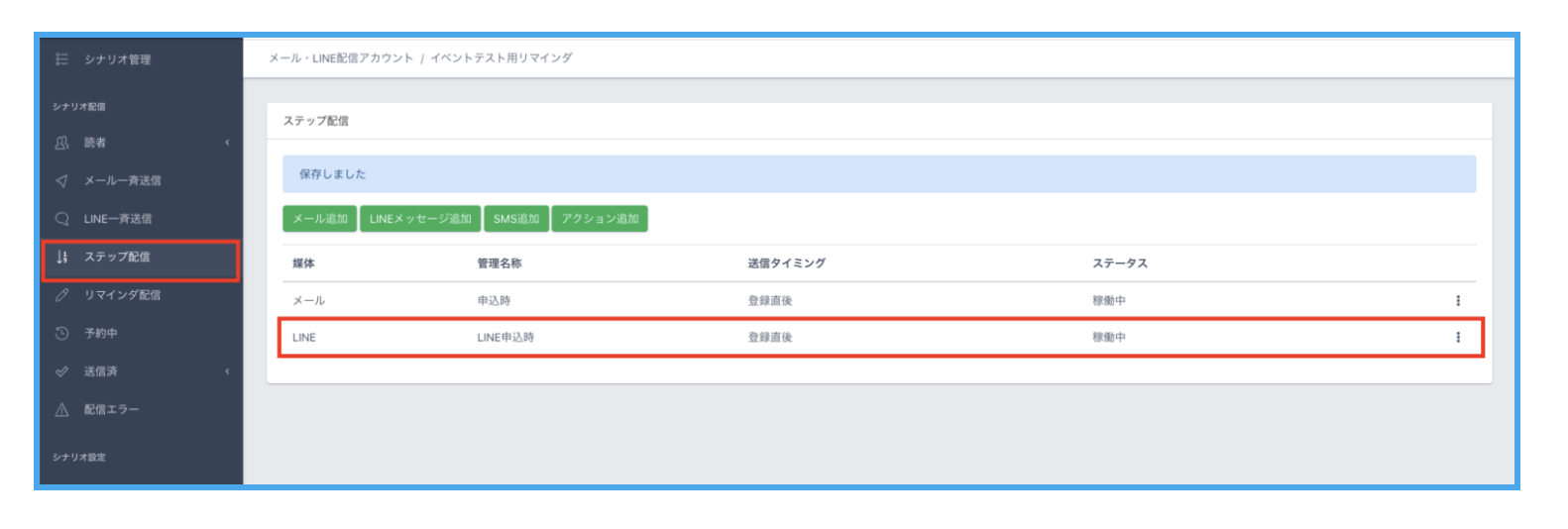
Task: Open メール・LINE配信アカウント breadcrumb link
Action: 340,58
